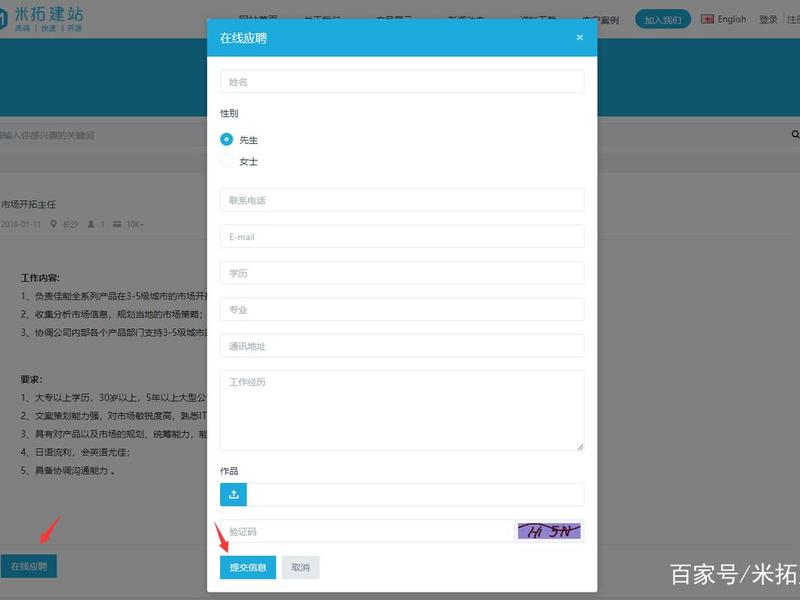Image resolution: width=800 pixels, height=600 pixels.
Task: Click the salary card icon beside 10K+
Action: click(x=117, y=224)
